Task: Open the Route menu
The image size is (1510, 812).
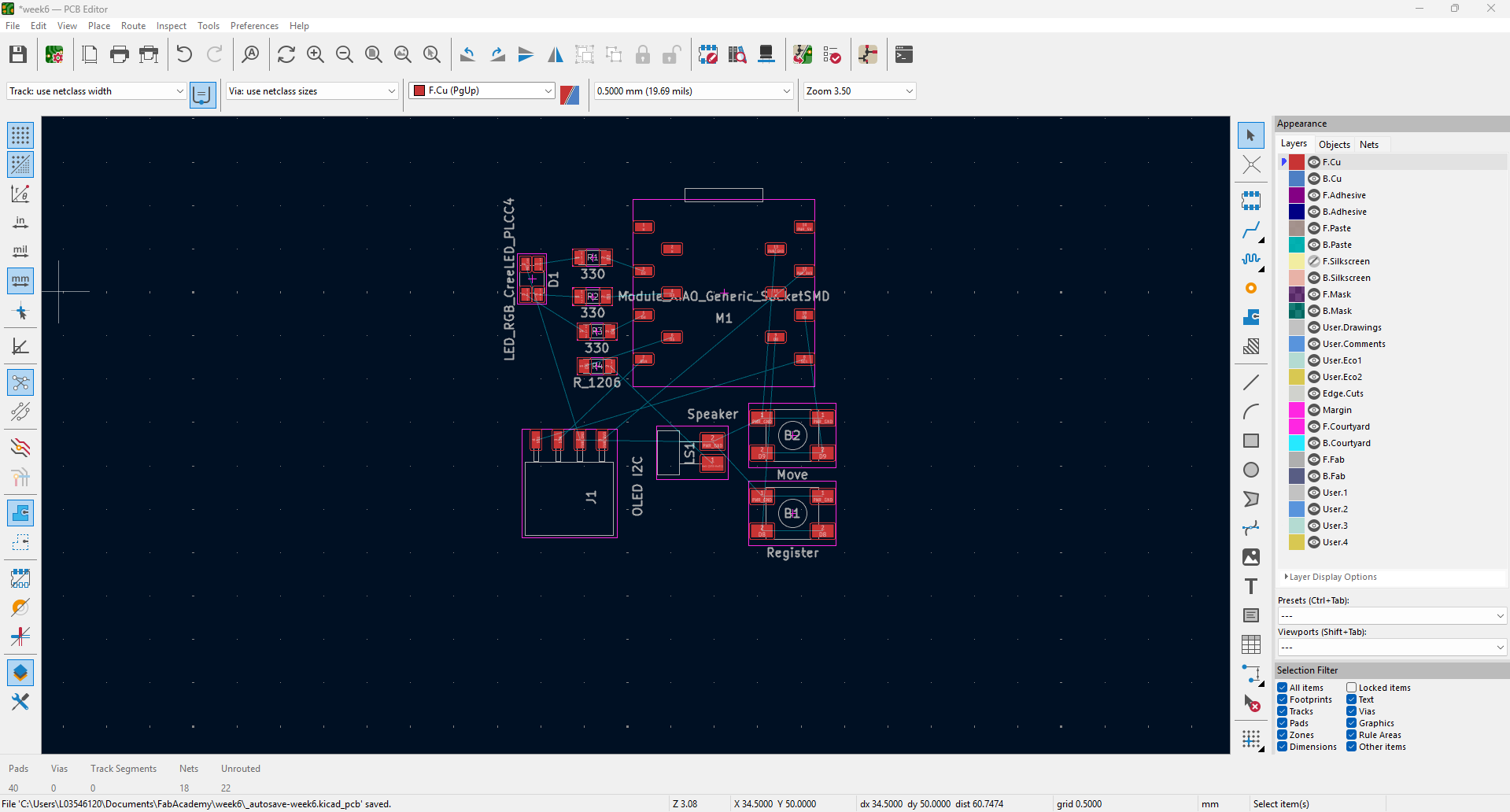Action: pos(133,26)
